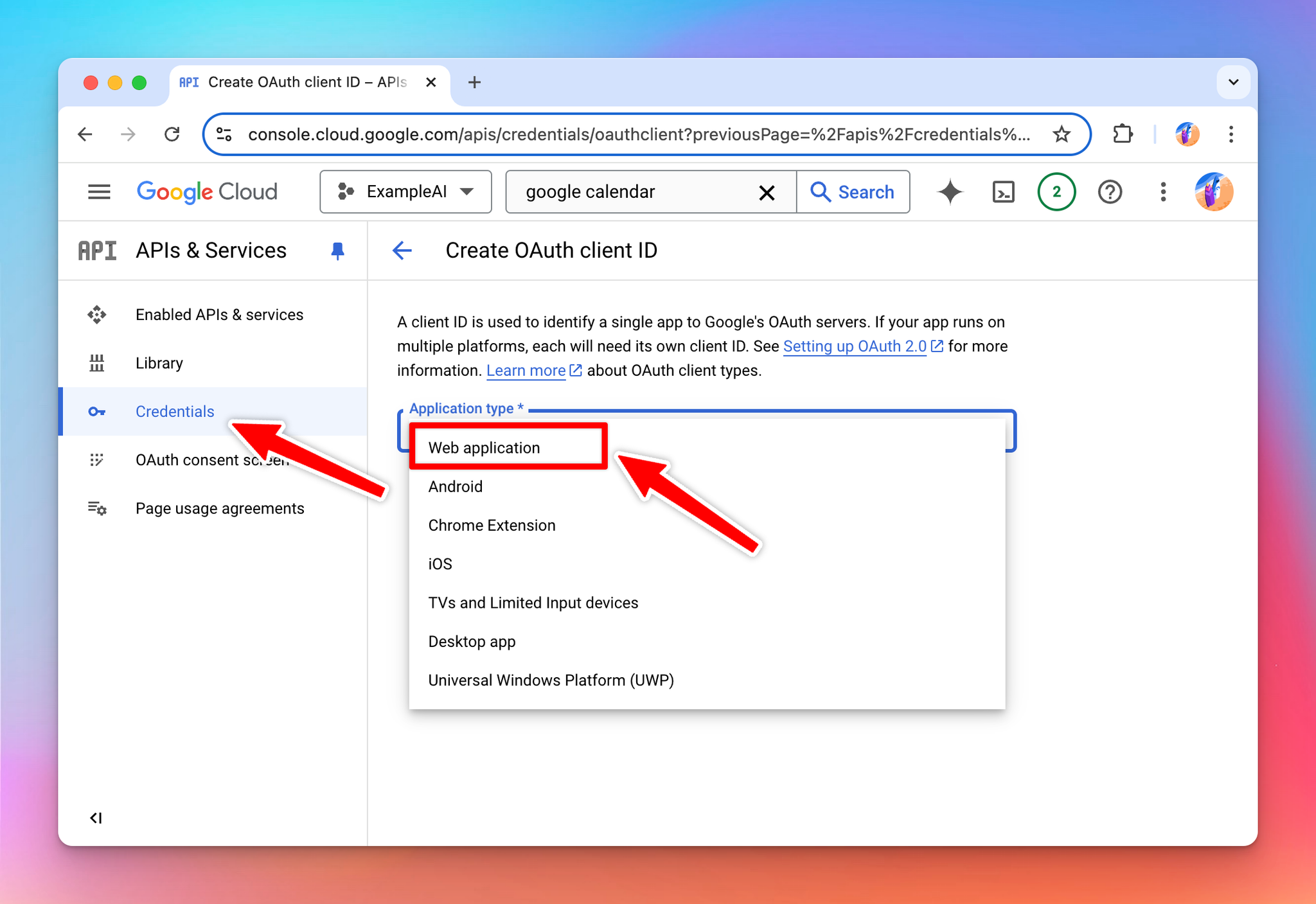Click the terminal/cloud shell icon
This screenshot has height=904, width=1316.
(x=1003, y=191)
